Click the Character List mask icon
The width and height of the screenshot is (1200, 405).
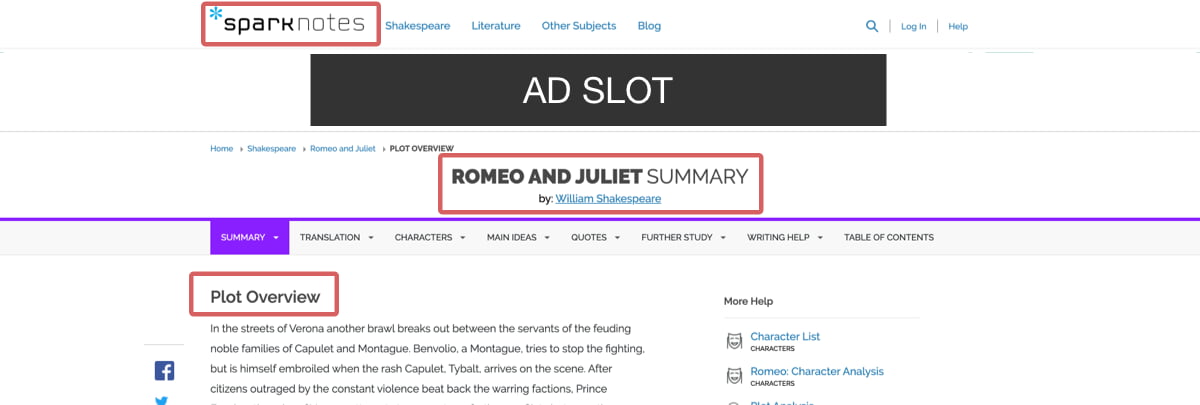tap(734, 342)
